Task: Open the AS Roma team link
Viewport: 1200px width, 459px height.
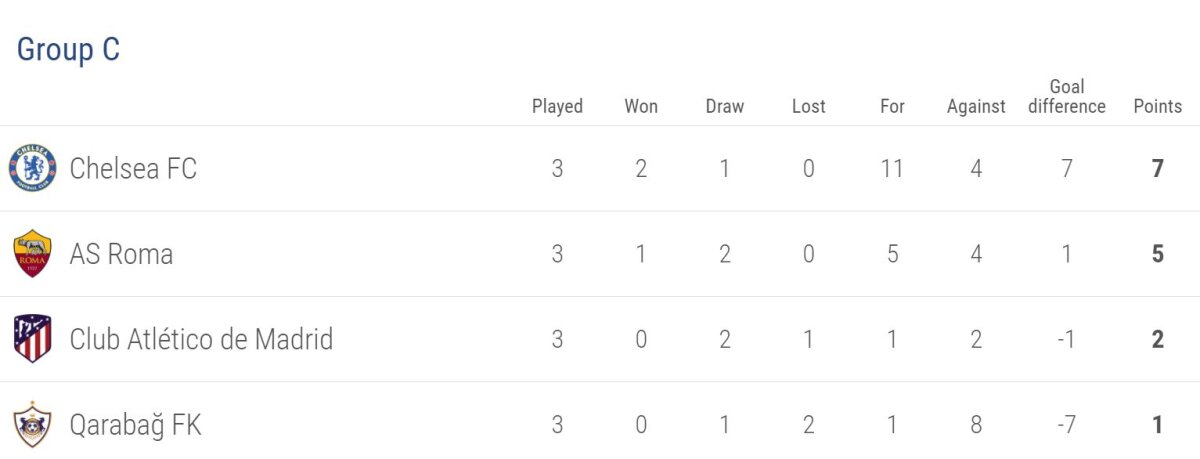Action: point(121,254)
